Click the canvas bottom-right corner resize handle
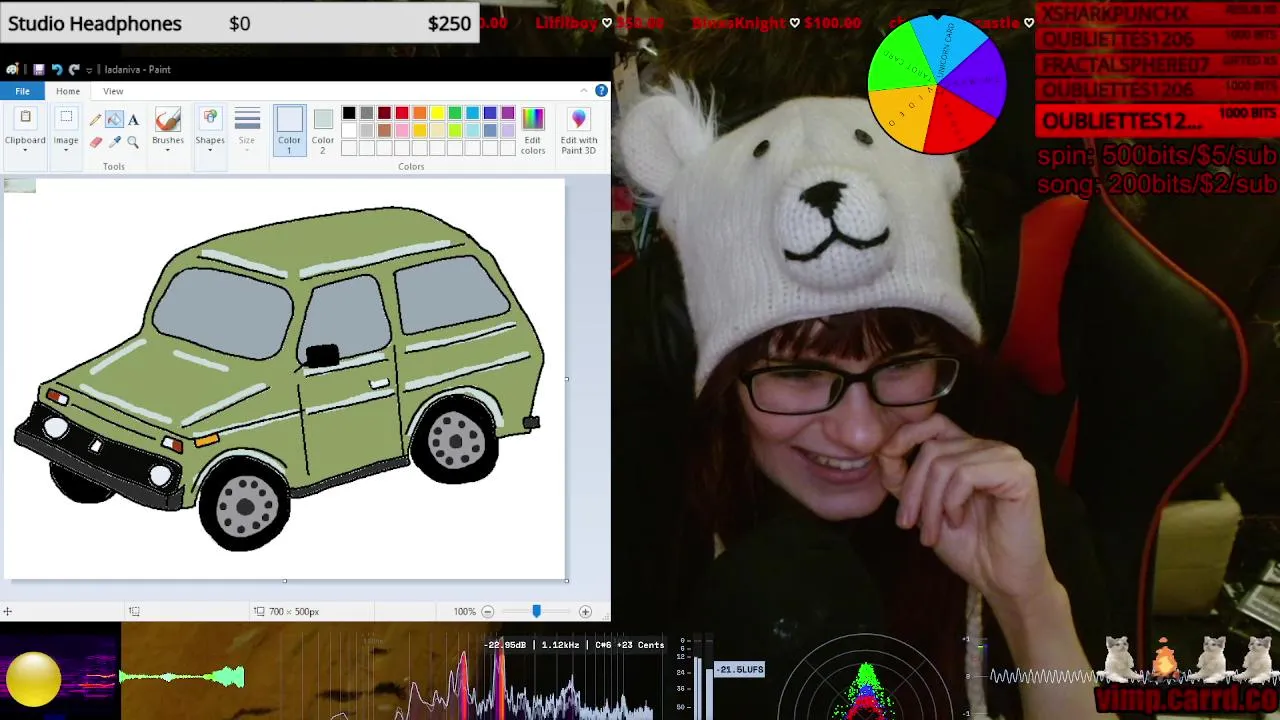 pyautogui.click(x=567, y=580)
